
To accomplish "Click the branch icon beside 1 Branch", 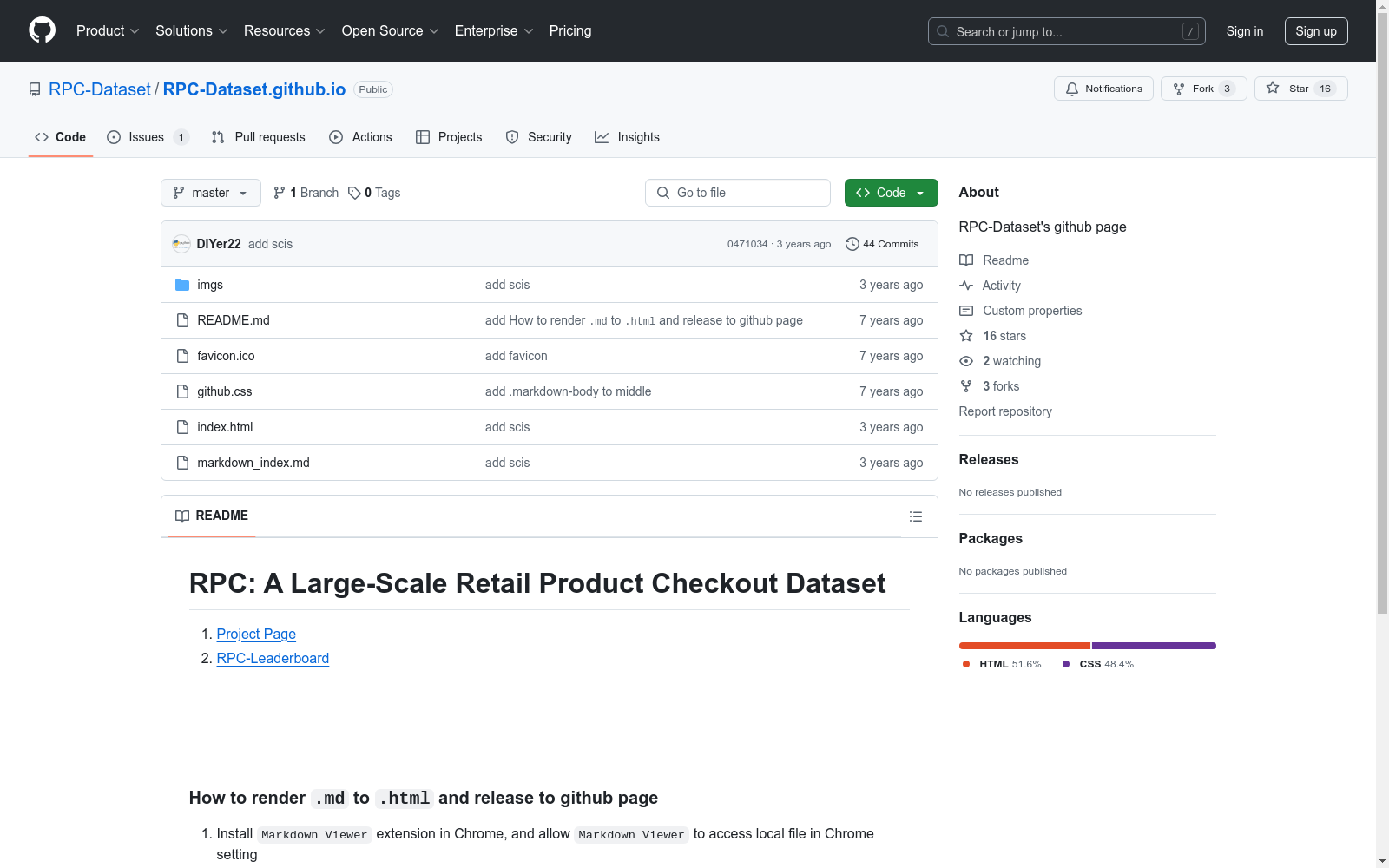I will (280, 193).
